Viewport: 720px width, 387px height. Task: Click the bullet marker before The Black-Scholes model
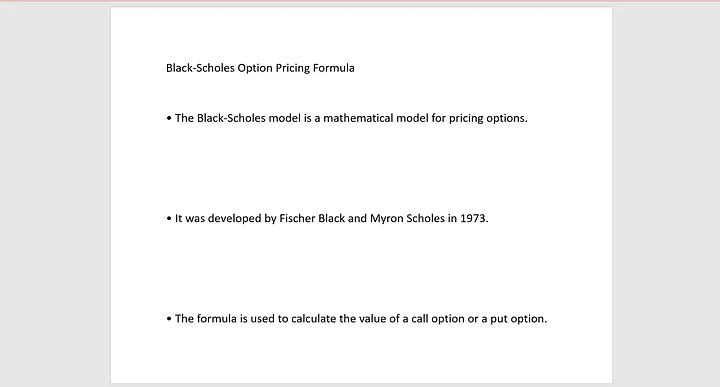pos(169,118)
